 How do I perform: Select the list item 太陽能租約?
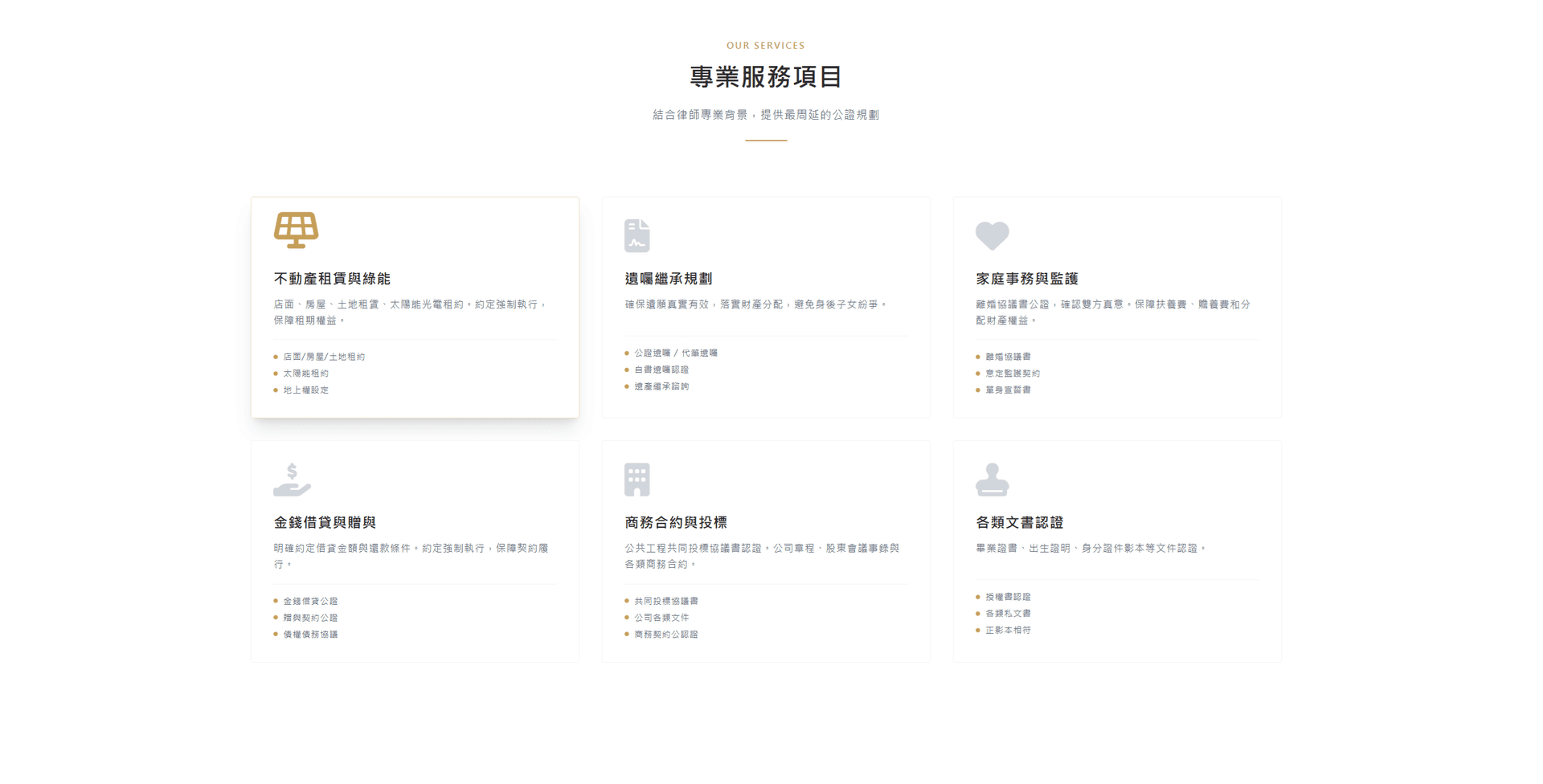(305, 374)
